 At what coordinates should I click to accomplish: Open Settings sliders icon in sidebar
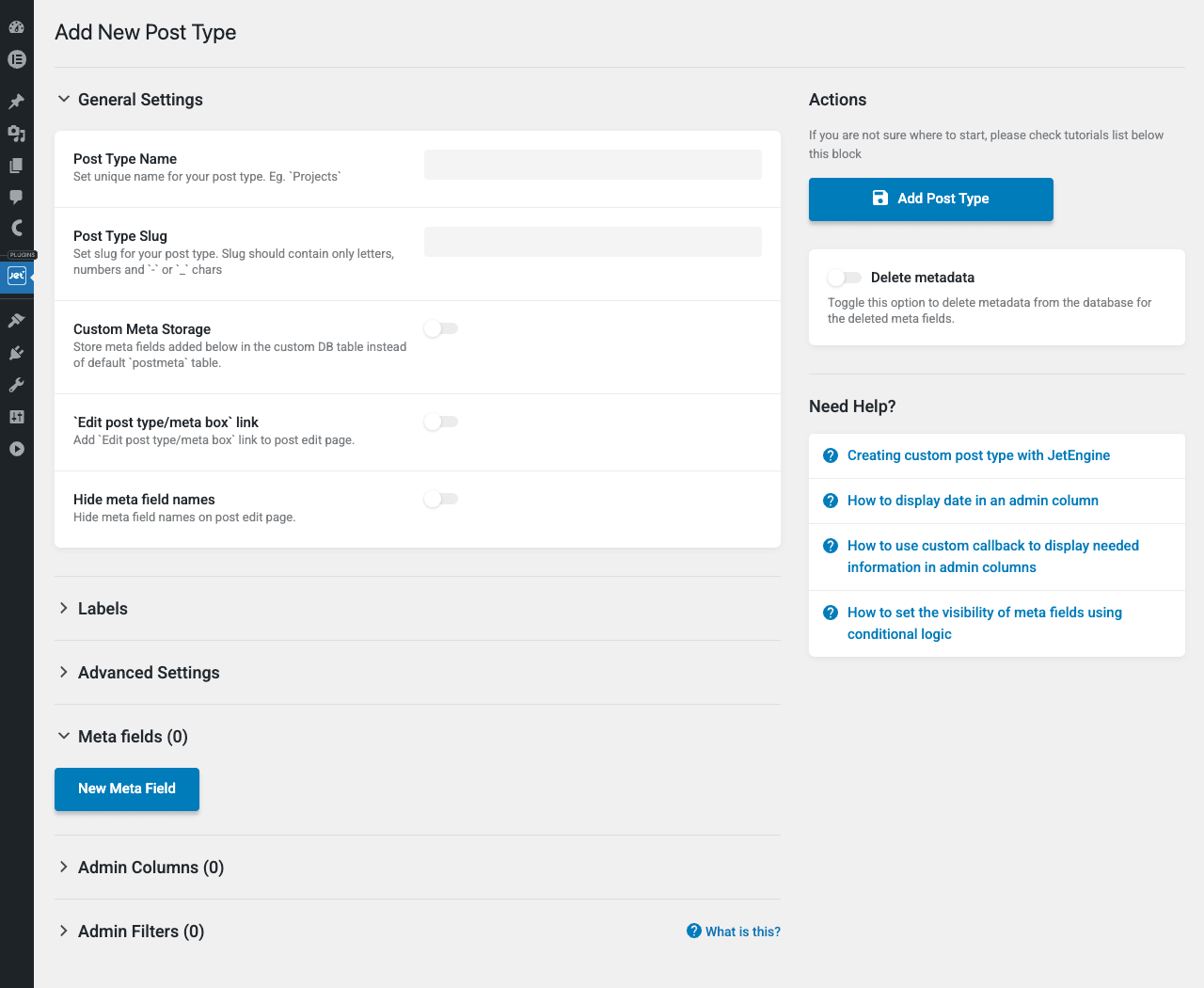pyautogui.click(x=16, y=417)
